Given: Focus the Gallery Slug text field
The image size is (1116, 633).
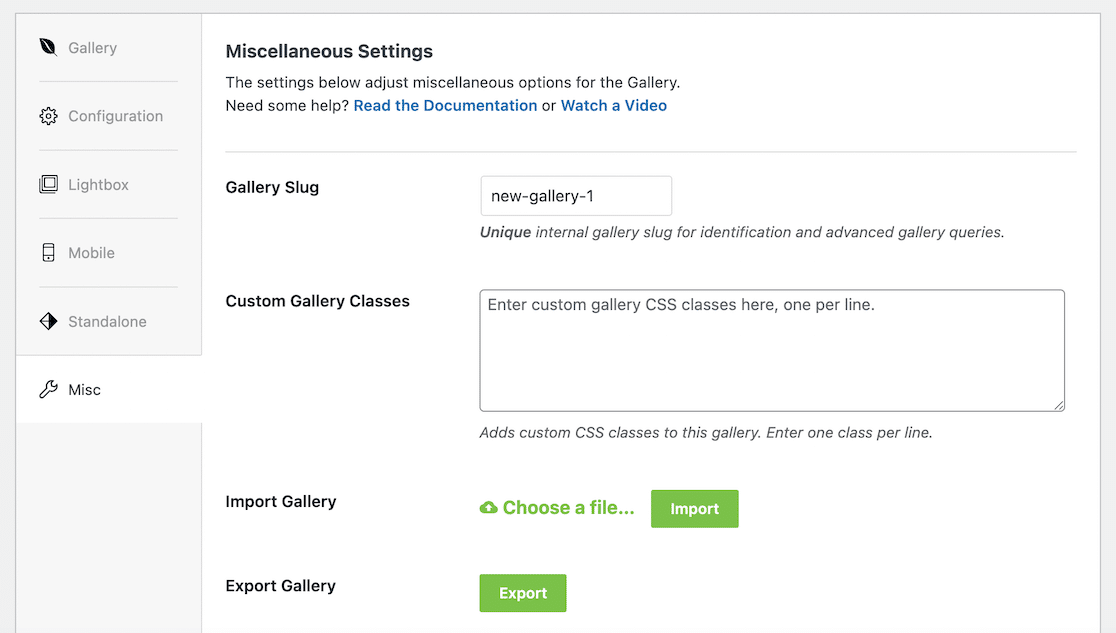Looking at the screenshot, I should (x=575, y=196).
